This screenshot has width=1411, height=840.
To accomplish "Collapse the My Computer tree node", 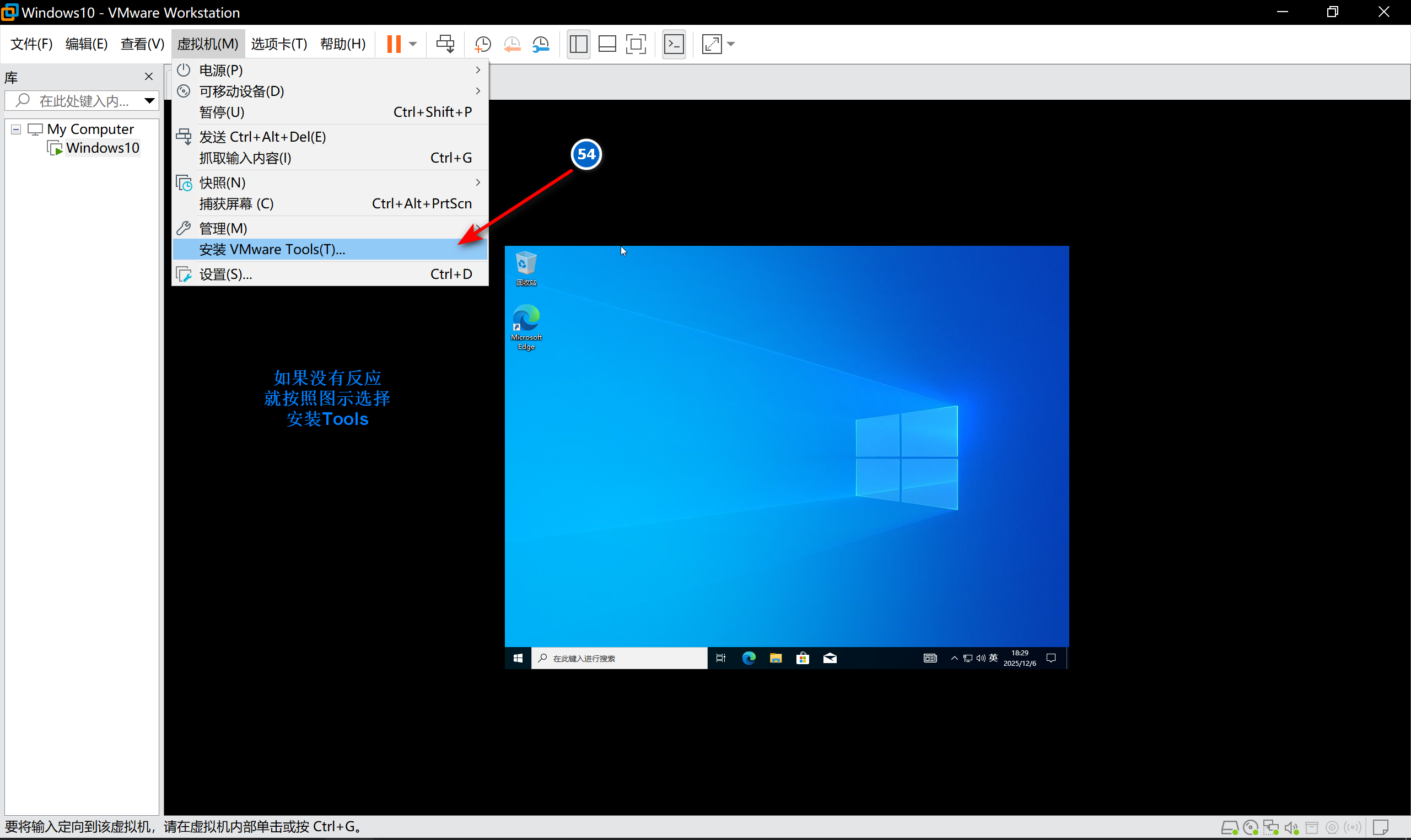I will [16, 130].
